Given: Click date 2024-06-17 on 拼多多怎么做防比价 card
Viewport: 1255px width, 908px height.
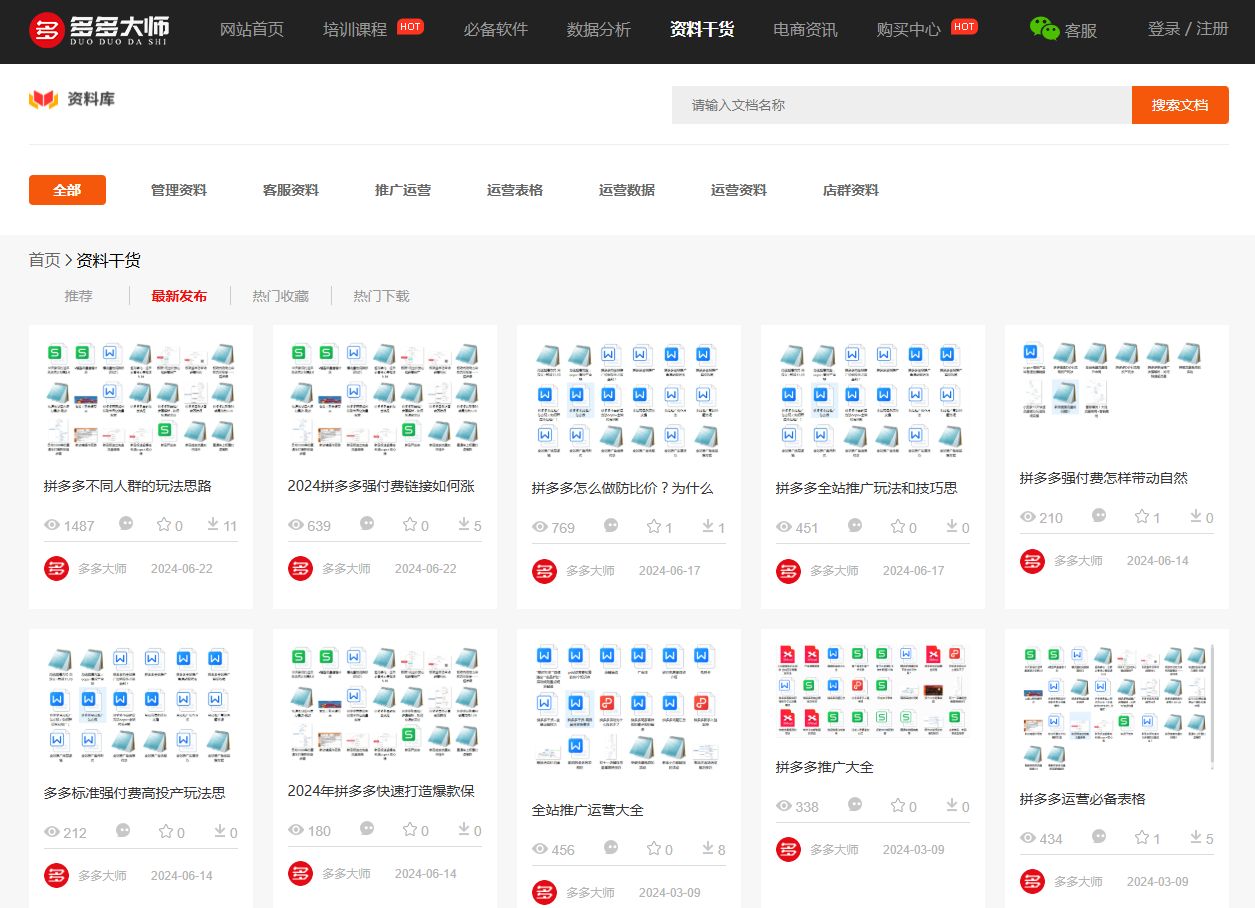Looking at the screenshot, I should tap(670, 571).
